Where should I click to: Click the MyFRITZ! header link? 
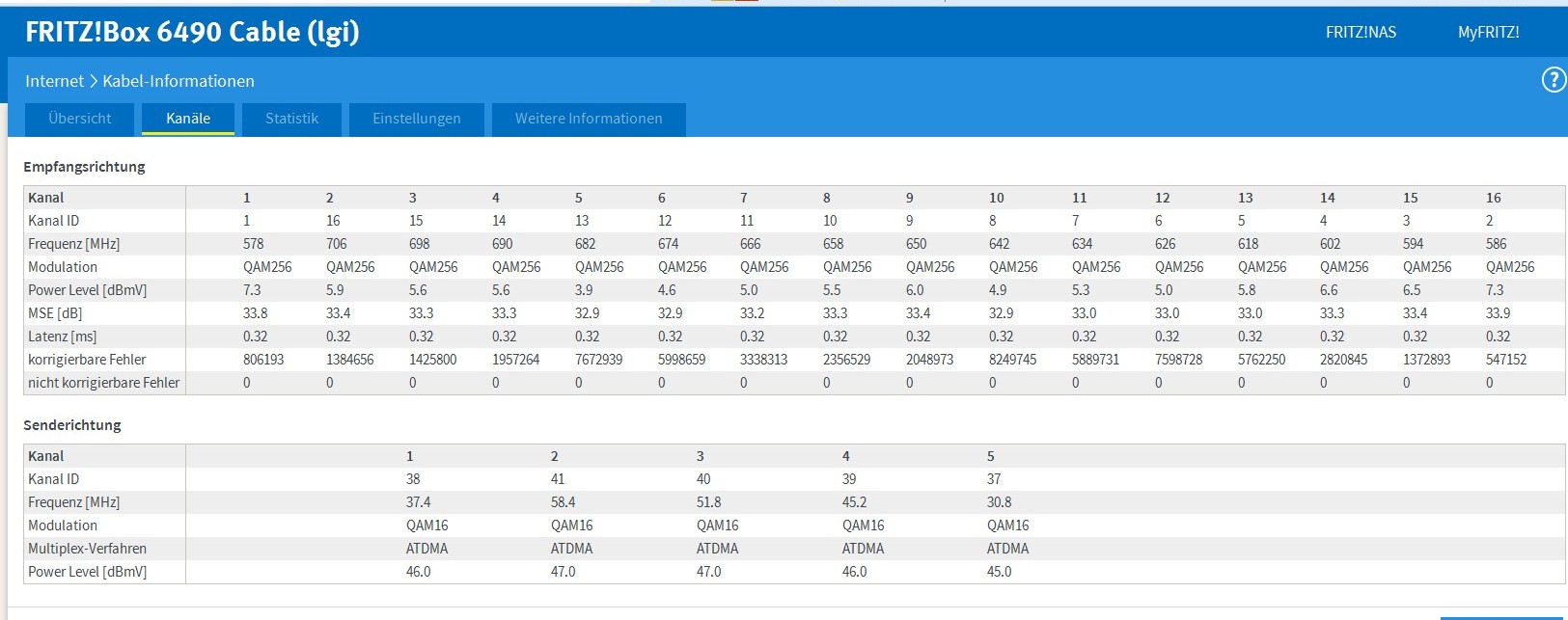pos(1488,32)
